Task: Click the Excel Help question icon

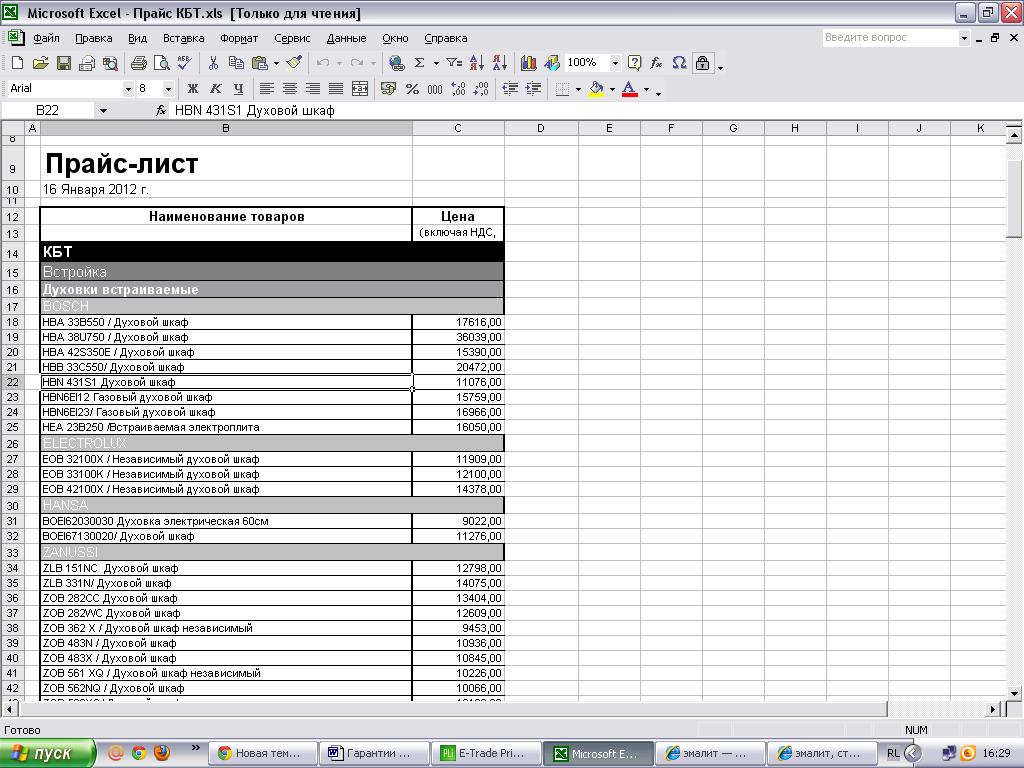Action: coord(634,63)
